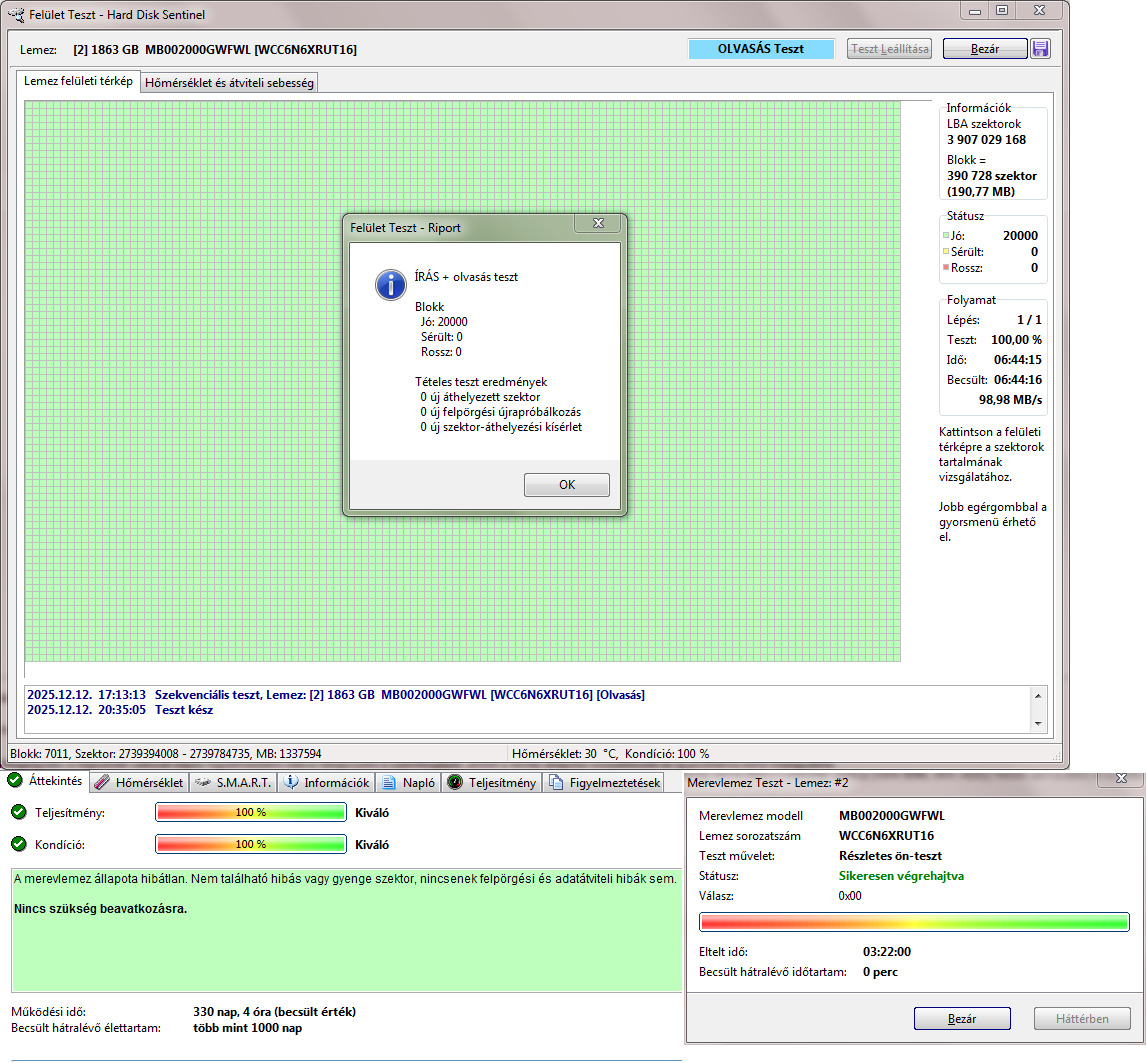Image resolution: width=1147 pixels, height=1063 pixels.
Task: Click the self-test progress bar in Merevlemez Teszt
Action: [914, 922]
